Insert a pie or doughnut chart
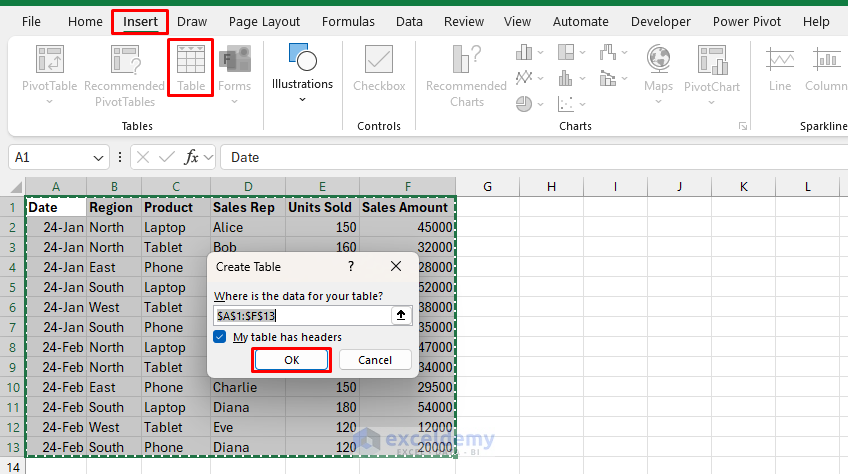The width and height of the screenshot is (848, 474). point(524,103)
